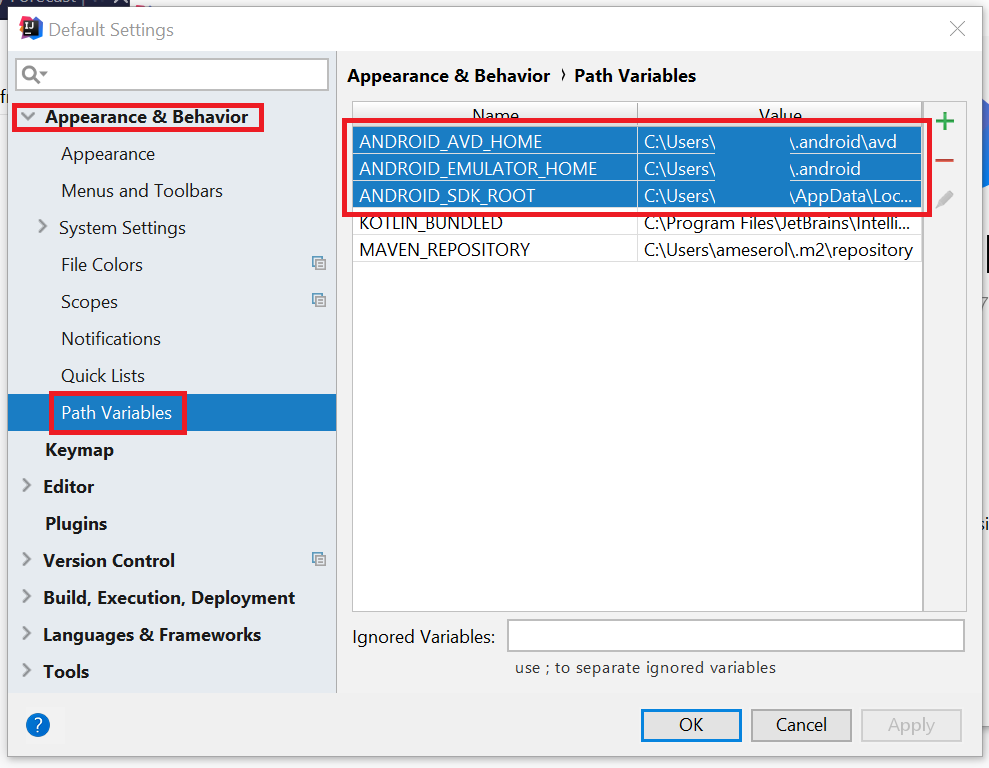
Task: Open Menus and Toolbars settings
Action: [142, 190]
